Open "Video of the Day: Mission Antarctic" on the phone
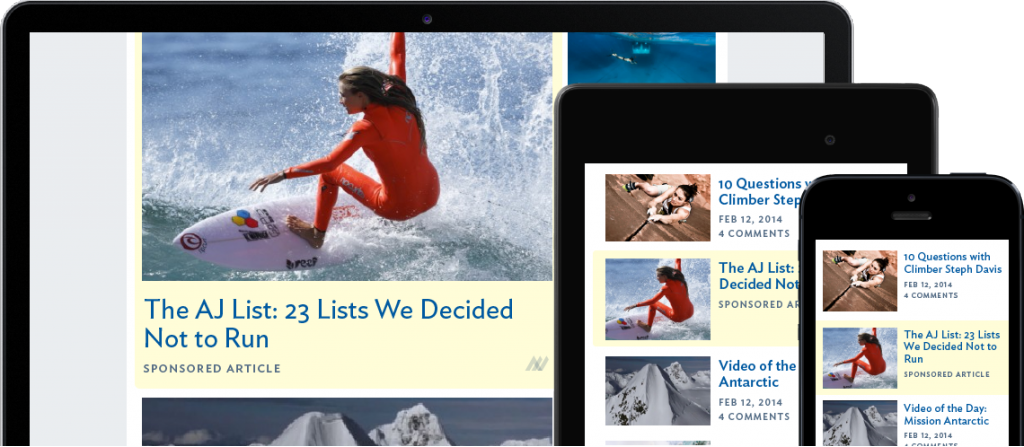The height and width of the screenshot is (447, 1024). pyautogui.click(x=946, y=414)
